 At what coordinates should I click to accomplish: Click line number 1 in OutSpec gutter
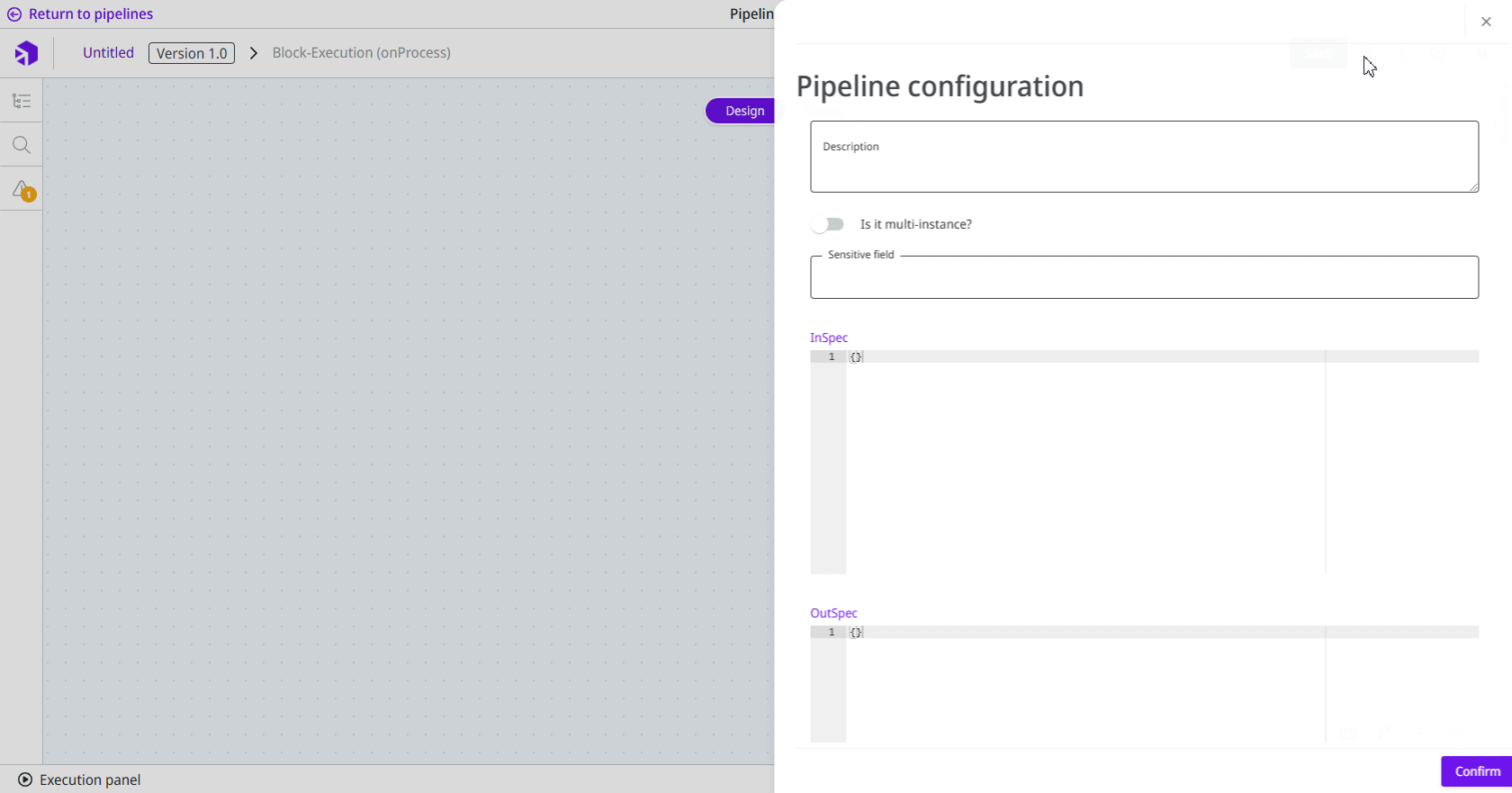(x=832, y=632)
